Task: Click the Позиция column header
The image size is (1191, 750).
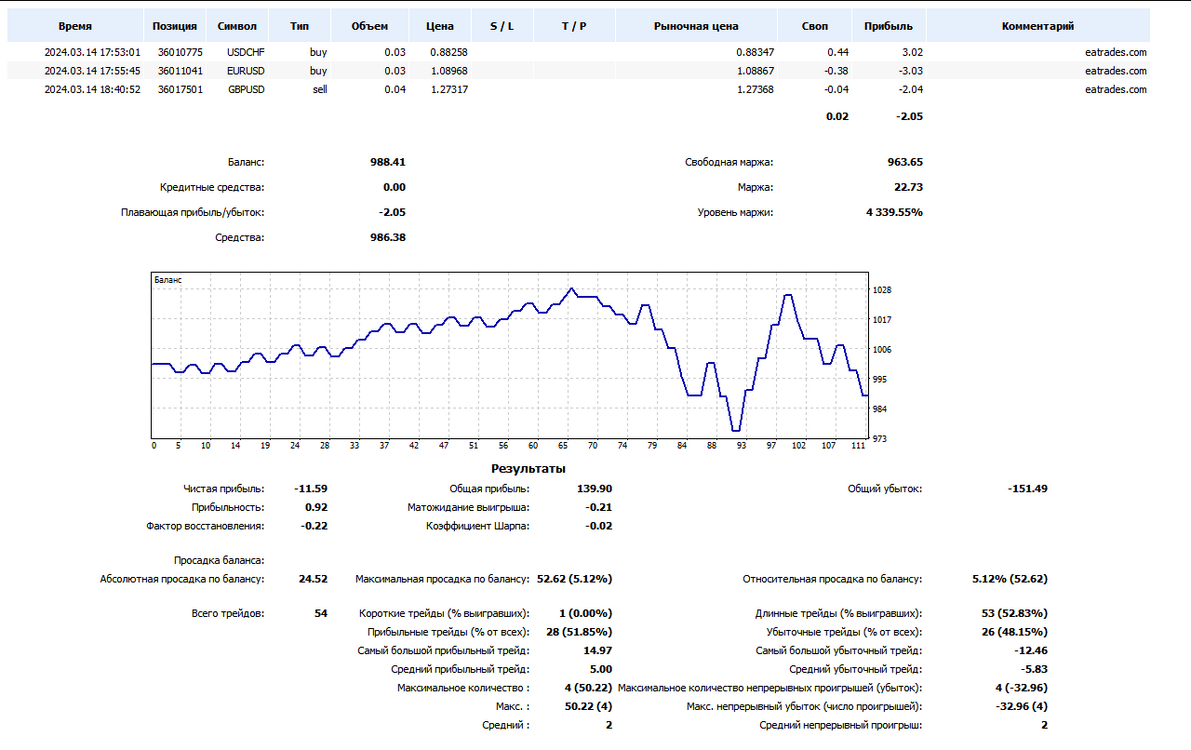Action: (174, 26)
